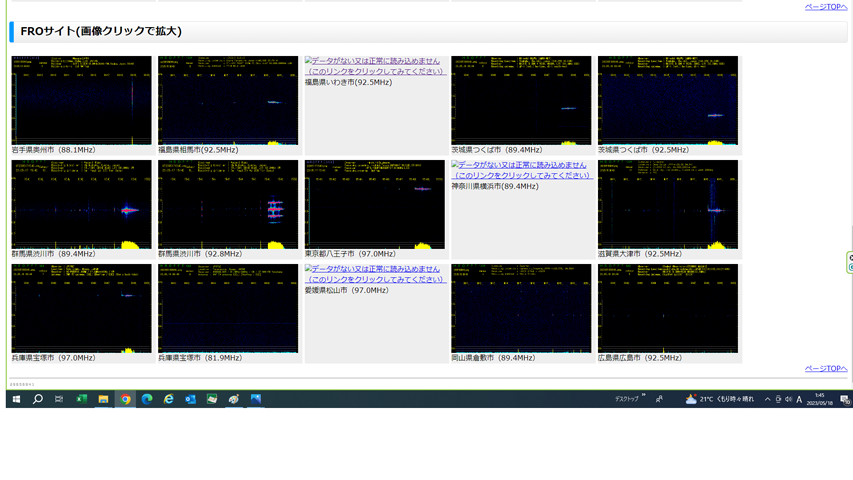Enlarge the 滋賀県大津市(92.5MHz) spectrogram
Image resolution: width=853 pixels, height=480 pixels.
pos(668,204)
